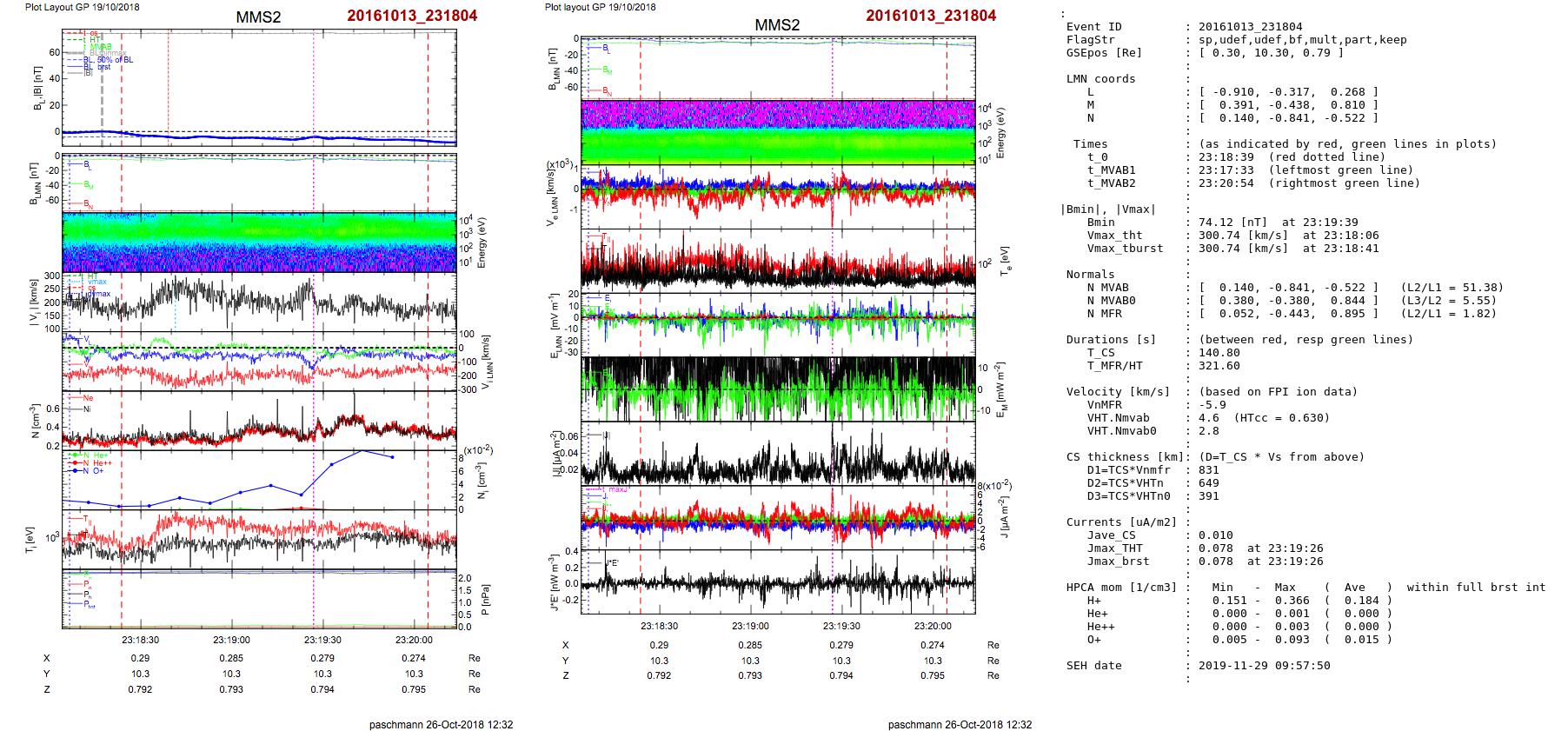Click the red Ne legend entry in density panel

[87, 398]
